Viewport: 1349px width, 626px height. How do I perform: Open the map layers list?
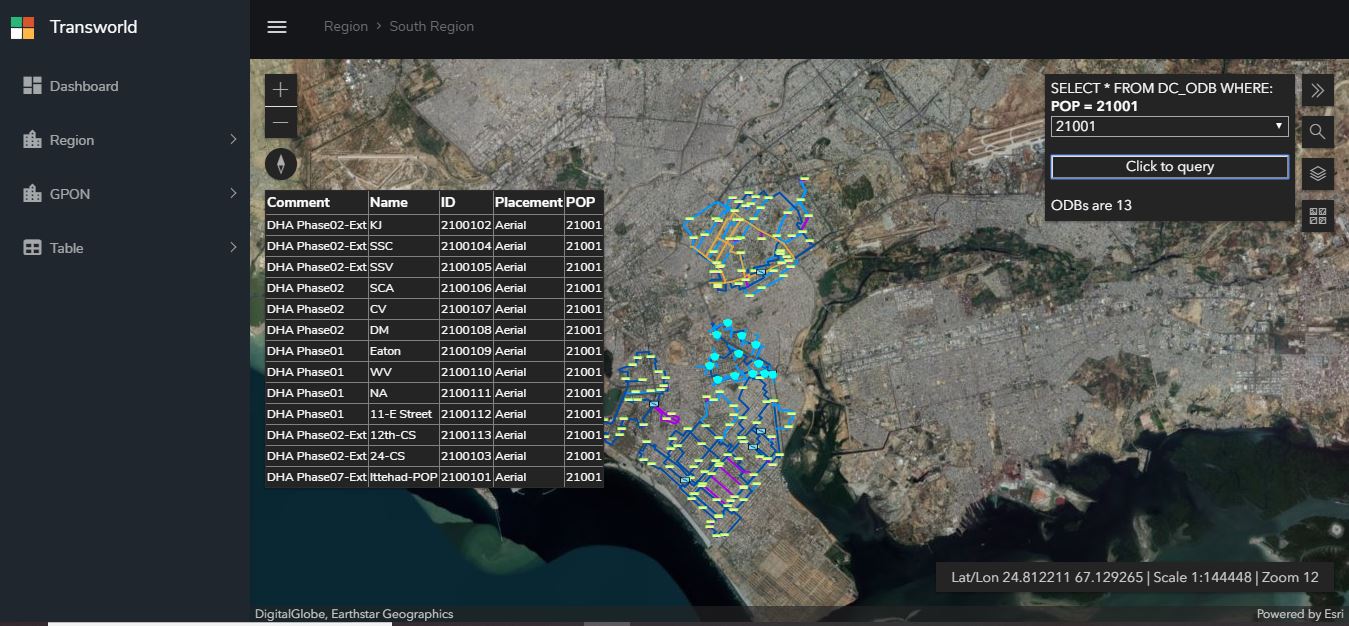click(1318, 174)
